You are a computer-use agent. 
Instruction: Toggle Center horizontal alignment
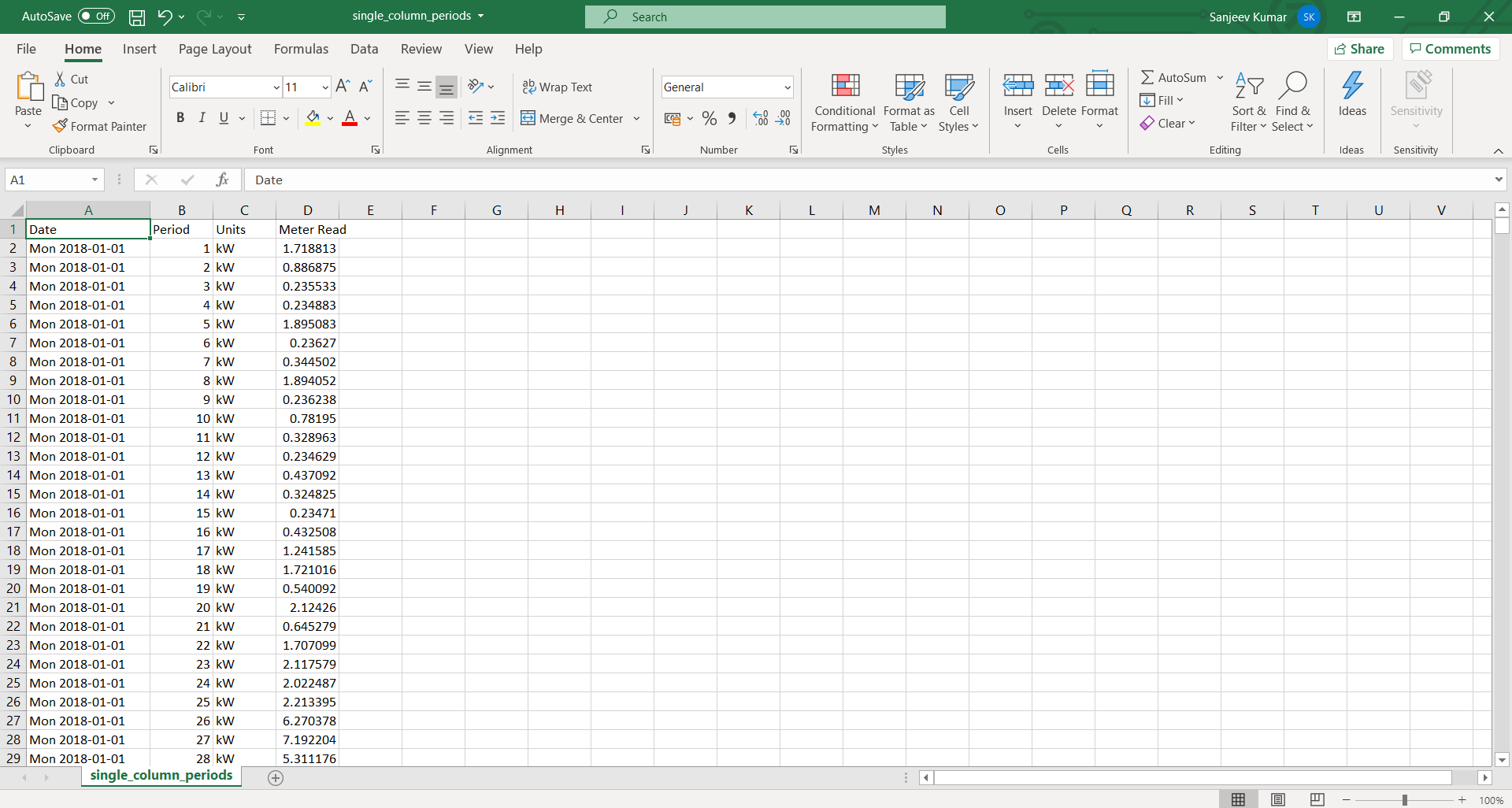coord(424,118)
